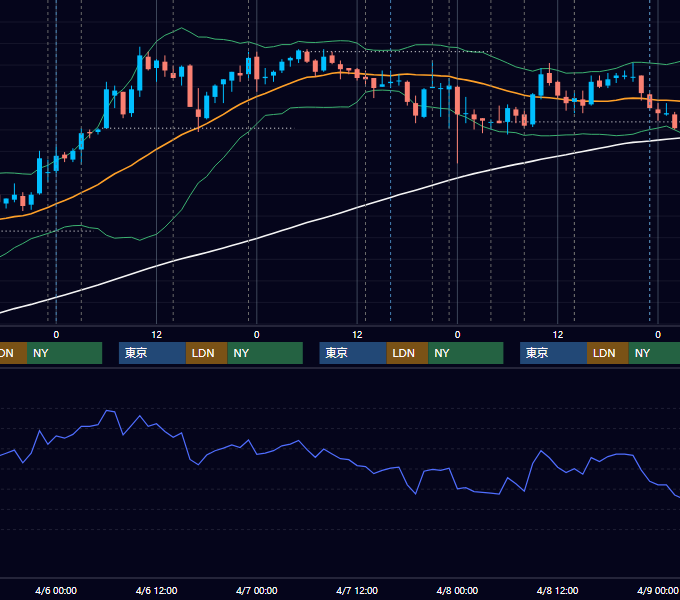Click hour label 12 above 4/8 12:00
This screenshot has width=680, height=600.
pyautogui.click(x=558, y=335)
